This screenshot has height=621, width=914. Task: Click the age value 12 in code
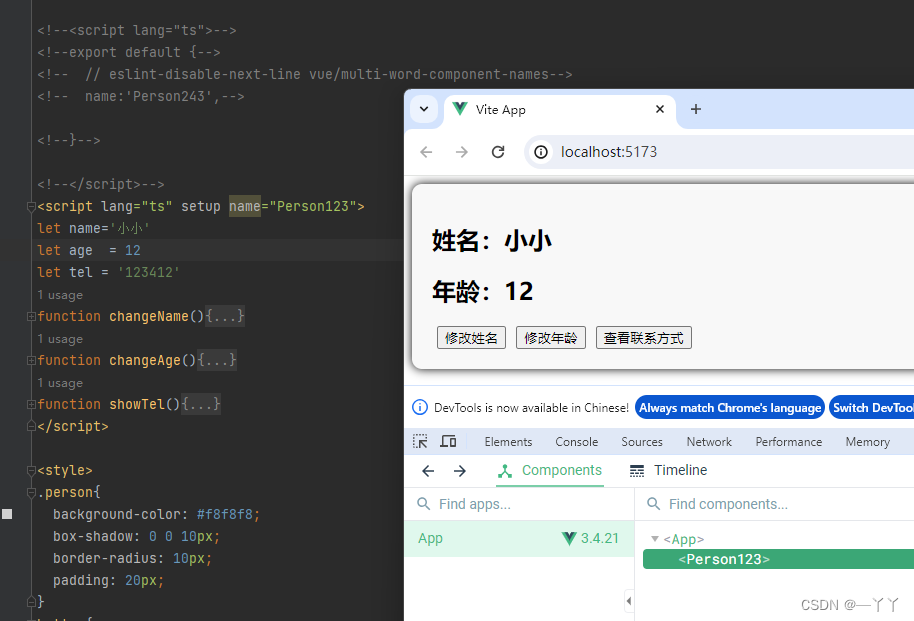(x=133, y=251)
